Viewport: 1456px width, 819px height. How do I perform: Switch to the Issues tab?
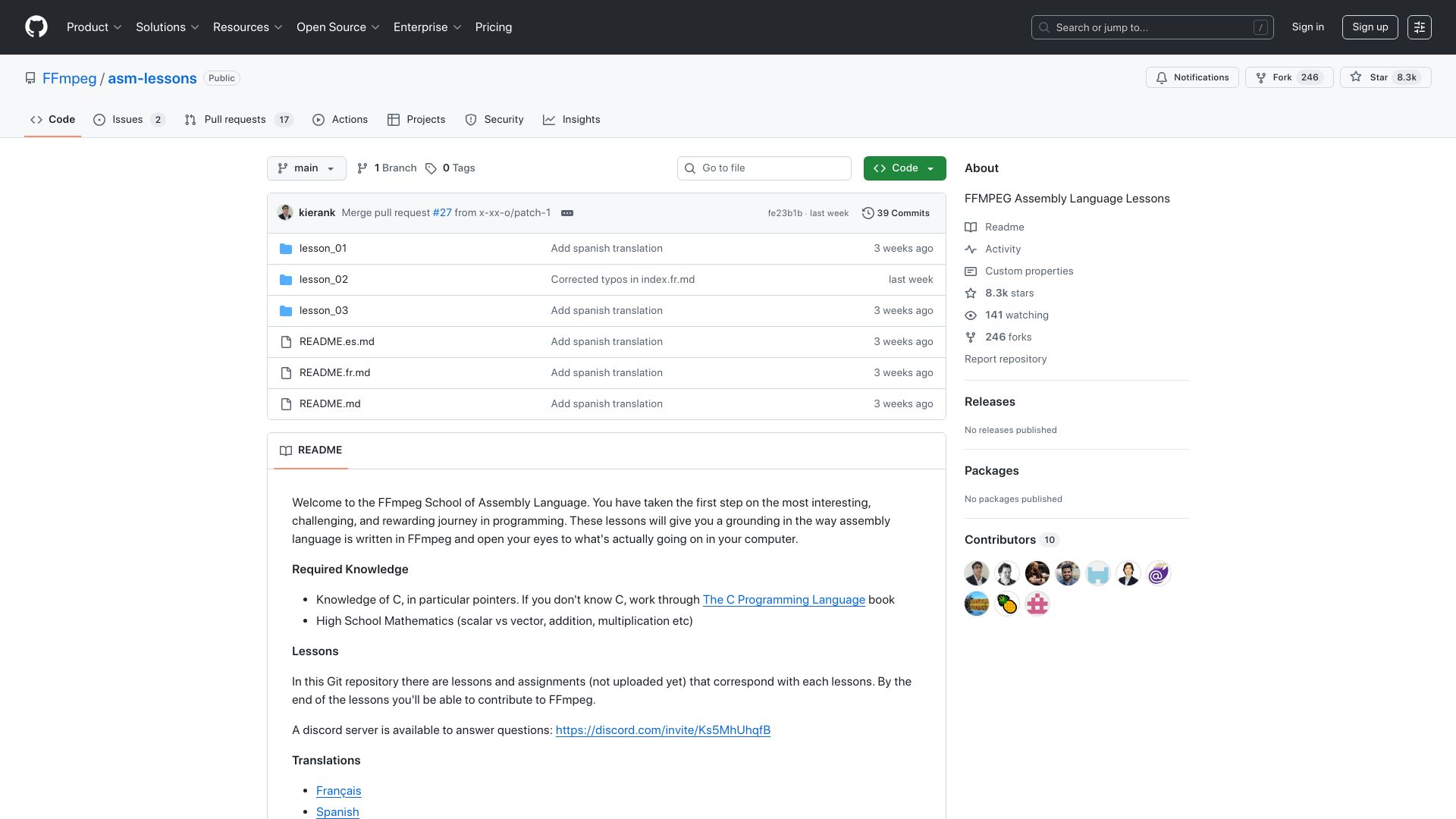click(129, 120)
